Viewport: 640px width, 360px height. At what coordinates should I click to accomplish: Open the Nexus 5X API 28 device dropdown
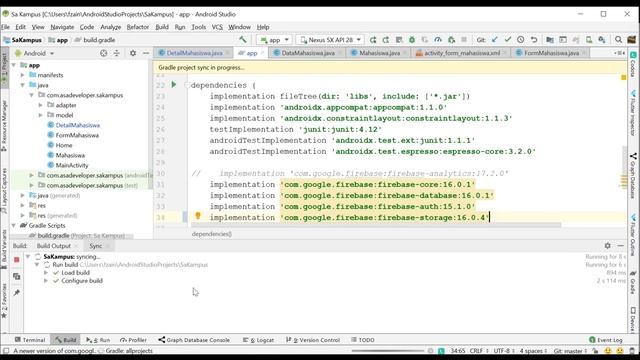(330, 40)
